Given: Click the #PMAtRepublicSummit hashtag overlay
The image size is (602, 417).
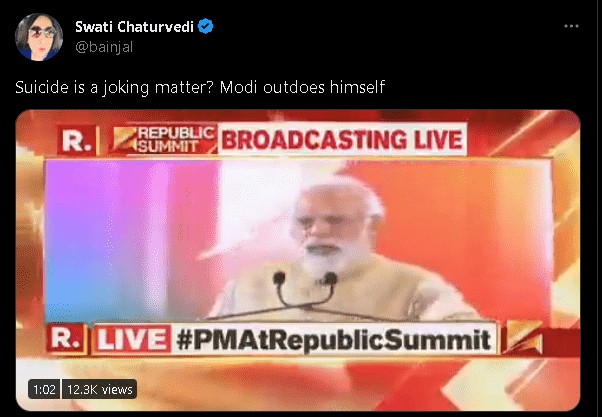Looking at the screenshot, I should 334,339.
